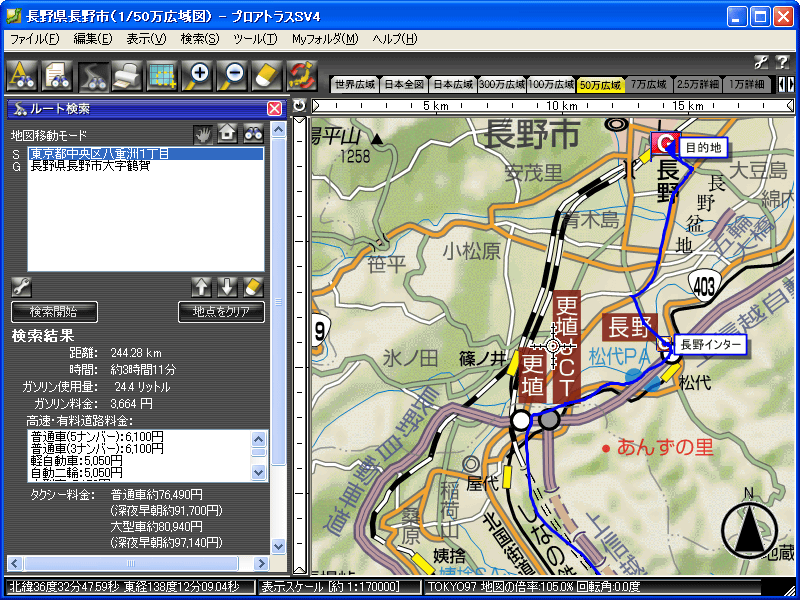Viewport: 800px width, 600px height.
Task: Move selected waypoint up with arrow icon
Action: (202, 287)
